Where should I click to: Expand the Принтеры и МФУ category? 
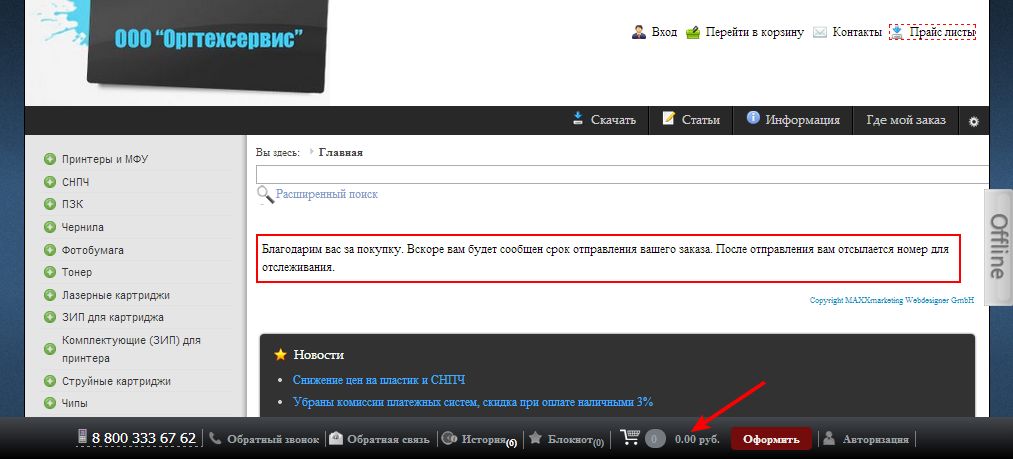(x=50, y=160)
